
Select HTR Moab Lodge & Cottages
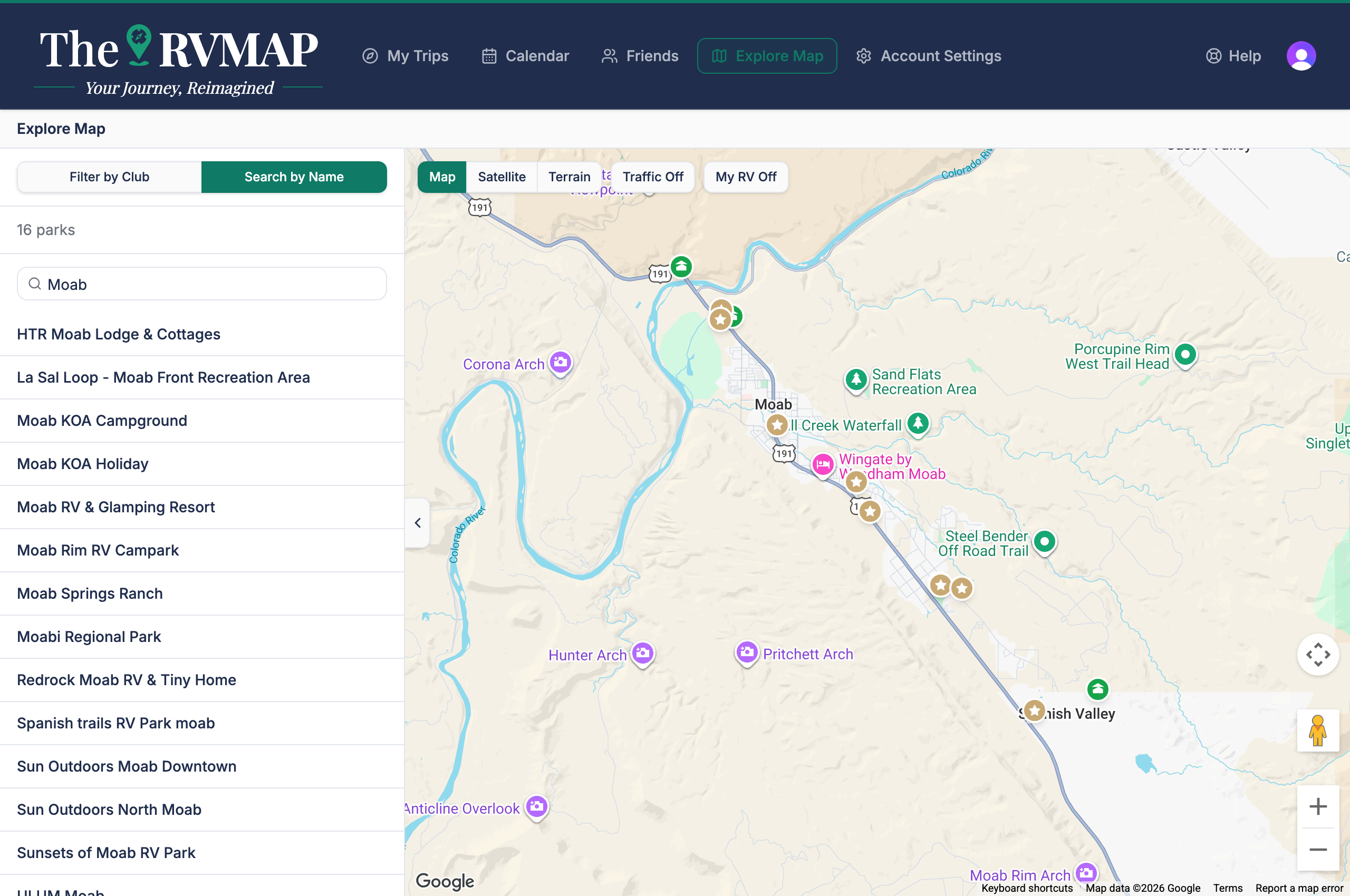click(202, 334)
